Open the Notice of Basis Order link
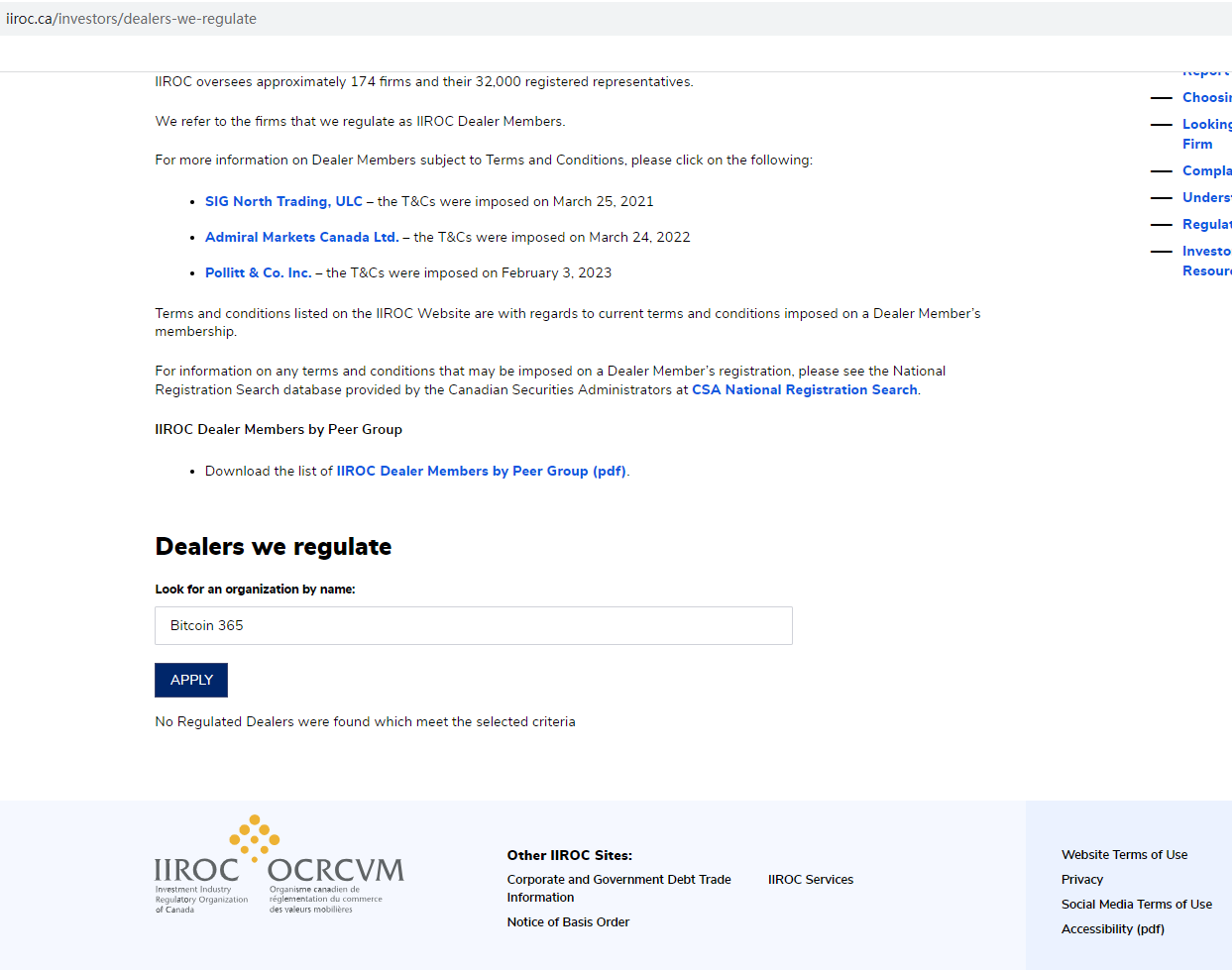The image size is (1232, 970). (568, 921)
